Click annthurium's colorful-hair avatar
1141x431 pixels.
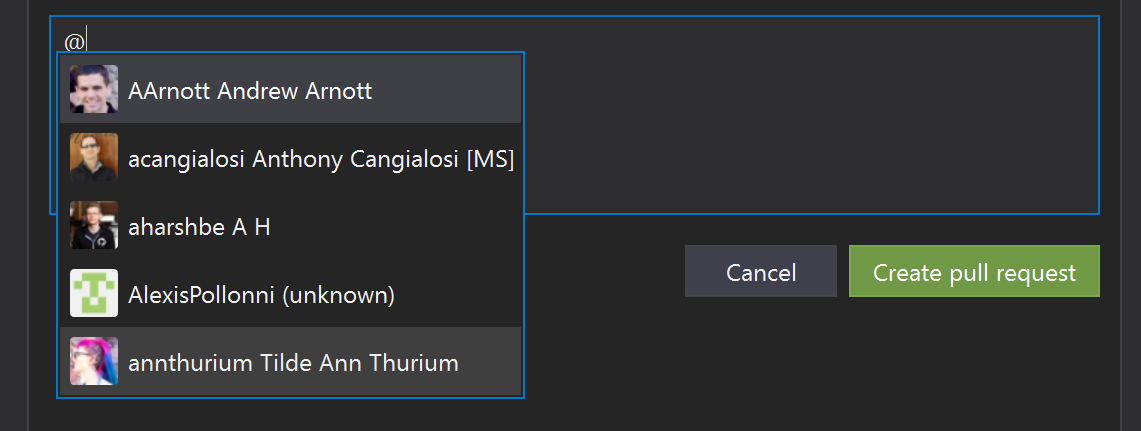coord(94,361)
